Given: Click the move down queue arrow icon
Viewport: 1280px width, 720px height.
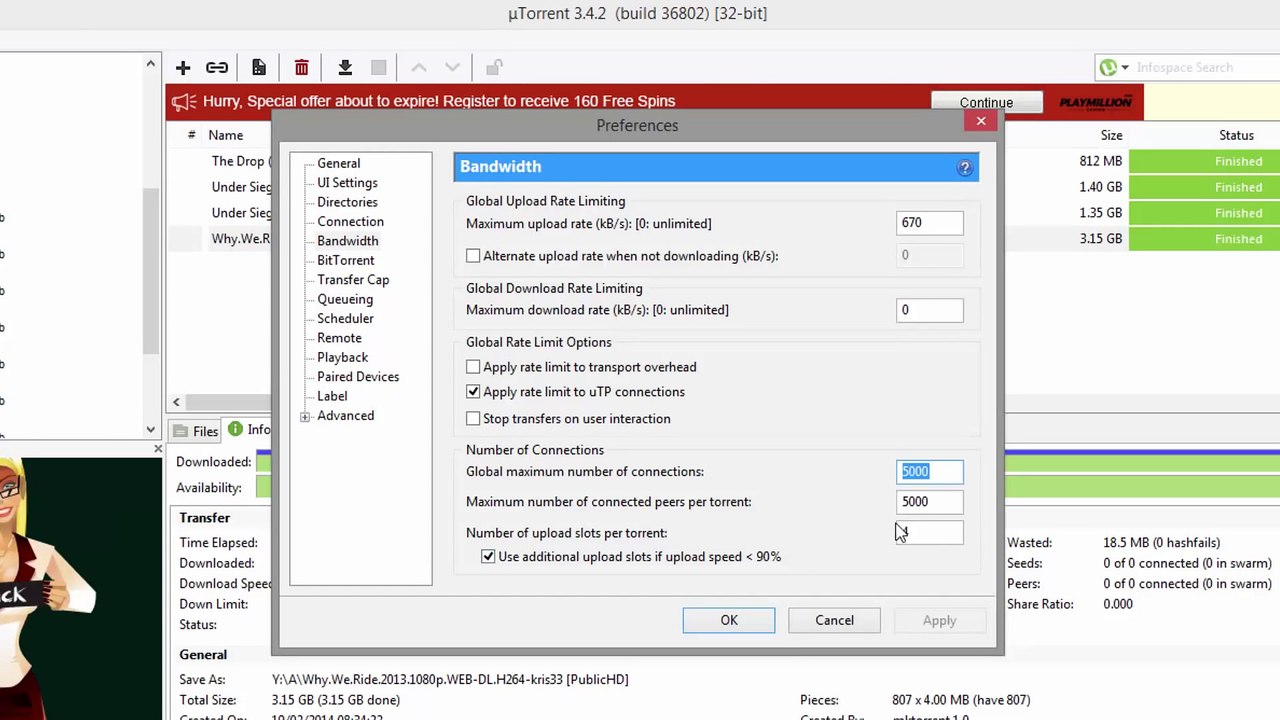Looking at the screenshot, I should 452,68.
